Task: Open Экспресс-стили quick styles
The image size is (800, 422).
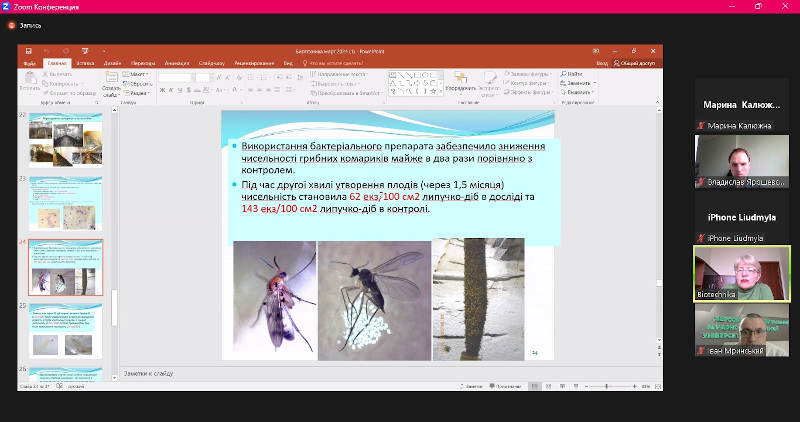Action: pos(489,84)
